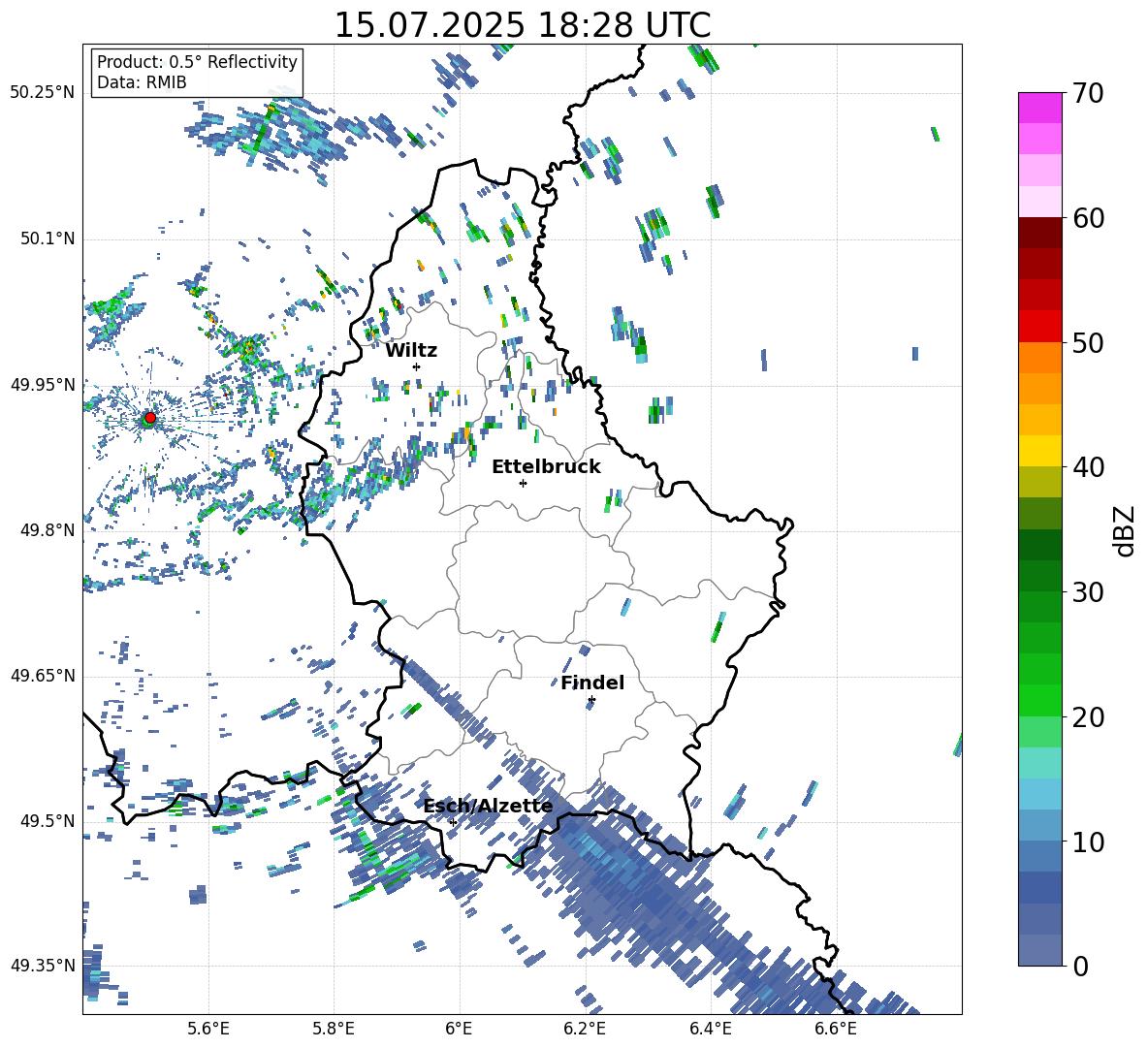1148x1048 pixels.
Task: Click the 5.6°E longitude label
Action: point(208,1029)
